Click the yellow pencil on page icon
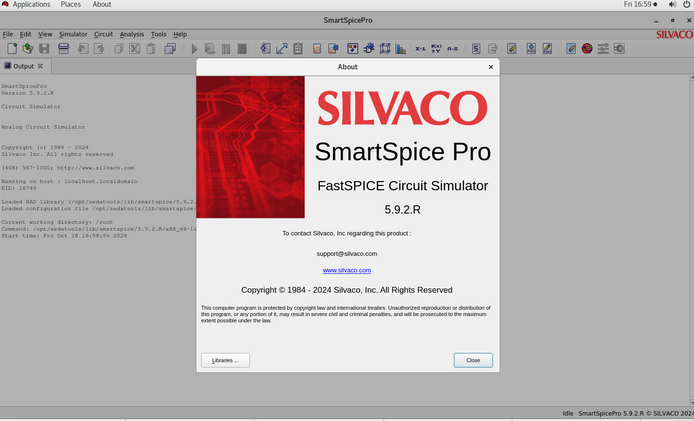This screenshot has height=421, width=694. click(547, 49)
